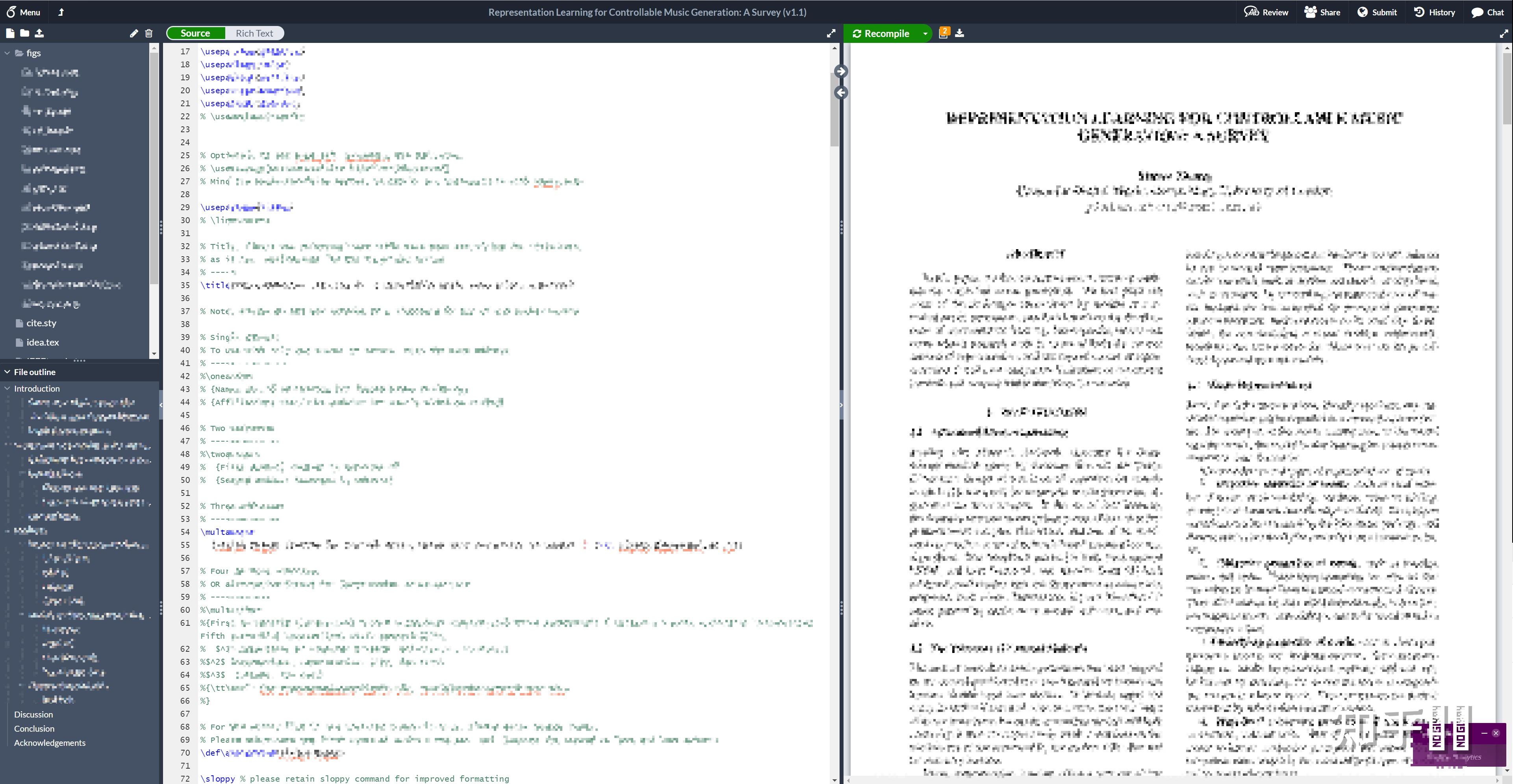Open the logs and warnings badge
The image size is (1513, 784).
[x=943, y=33]
